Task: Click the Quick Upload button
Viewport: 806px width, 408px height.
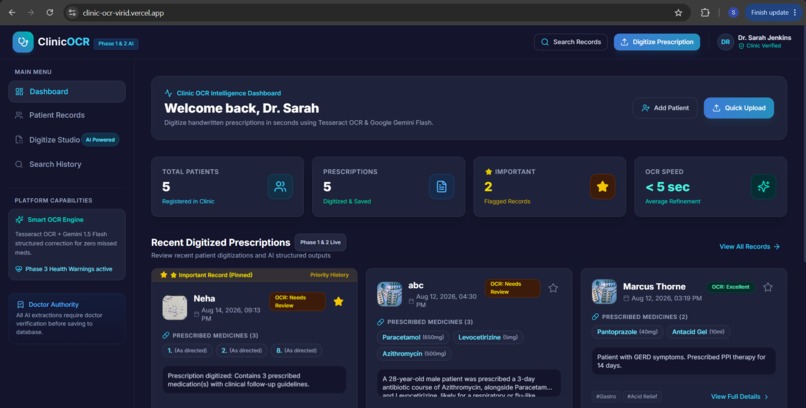Action: pos(739,108)
